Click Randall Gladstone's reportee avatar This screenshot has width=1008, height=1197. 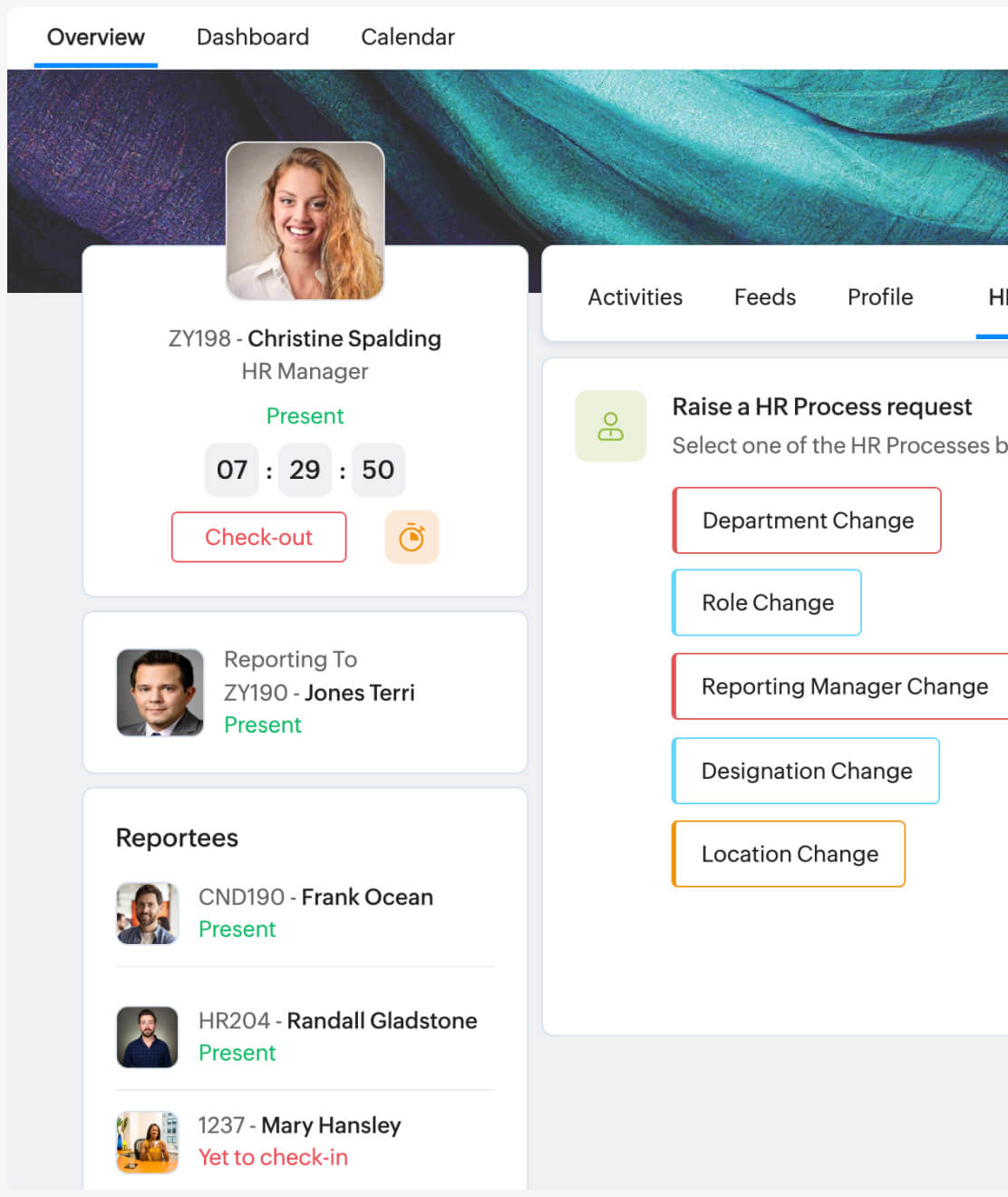pyautogui.click(x=147, y=1036)
